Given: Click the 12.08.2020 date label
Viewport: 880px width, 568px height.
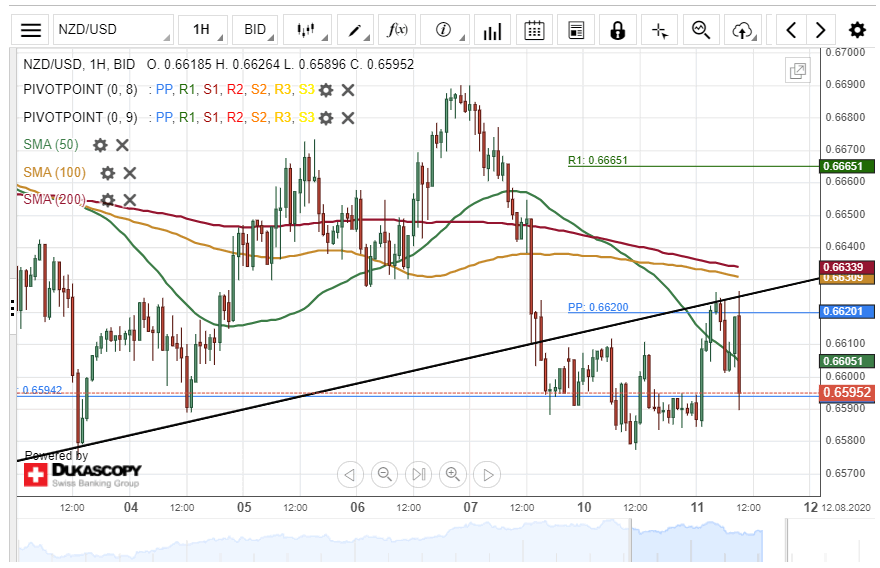Looking at the screenshot, I should tap(846, 508).
